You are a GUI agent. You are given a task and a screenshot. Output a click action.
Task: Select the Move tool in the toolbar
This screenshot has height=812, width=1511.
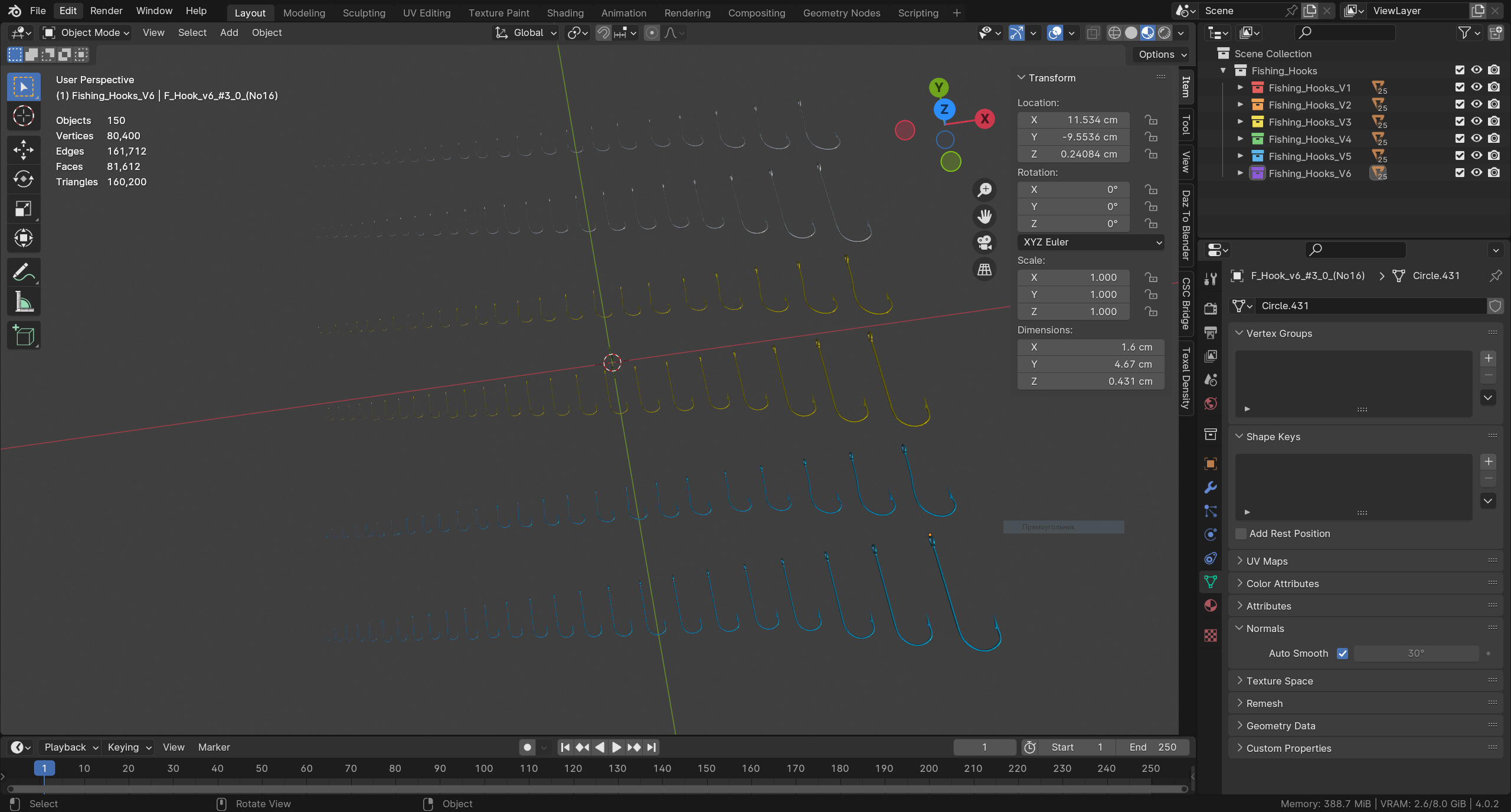(24, 149)
